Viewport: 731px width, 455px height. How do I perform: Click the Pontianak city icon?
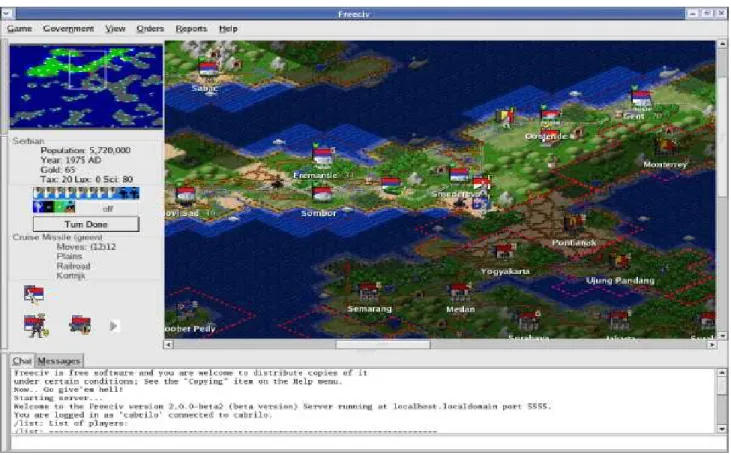pyautogui.click(x=574, y=224)
